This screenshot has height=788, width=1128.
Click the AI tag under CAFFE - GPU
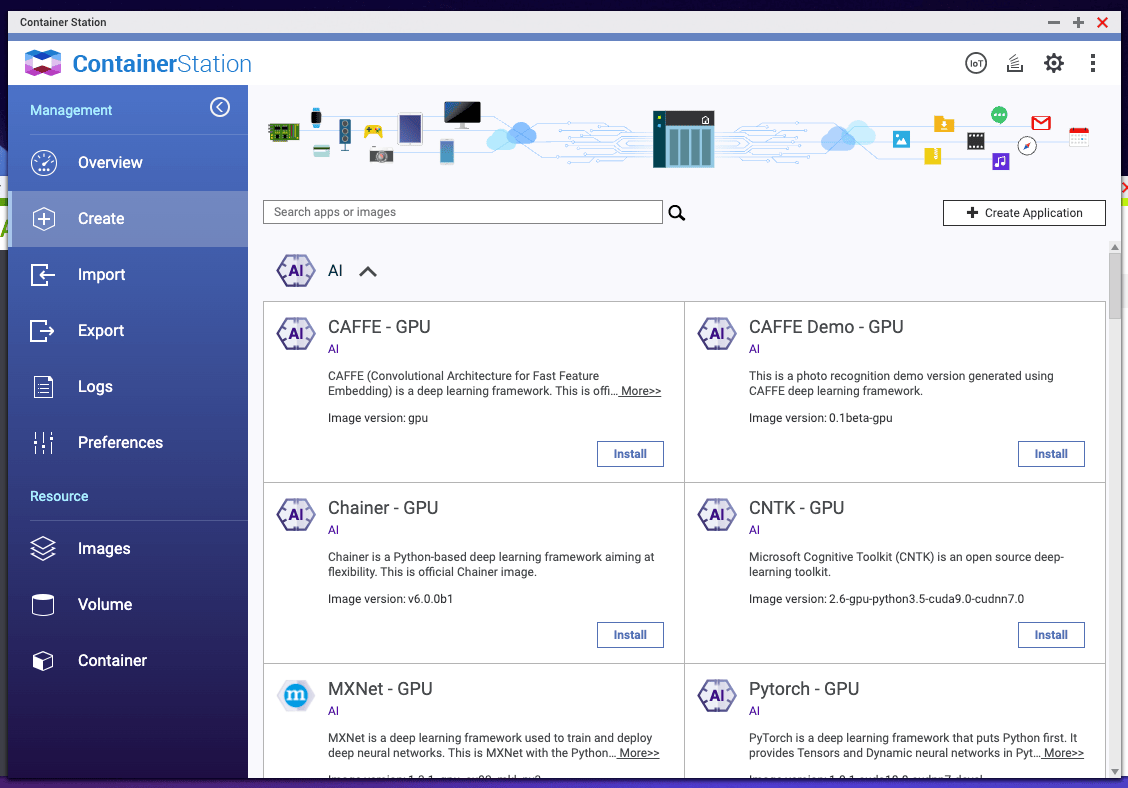pos(333,349)
